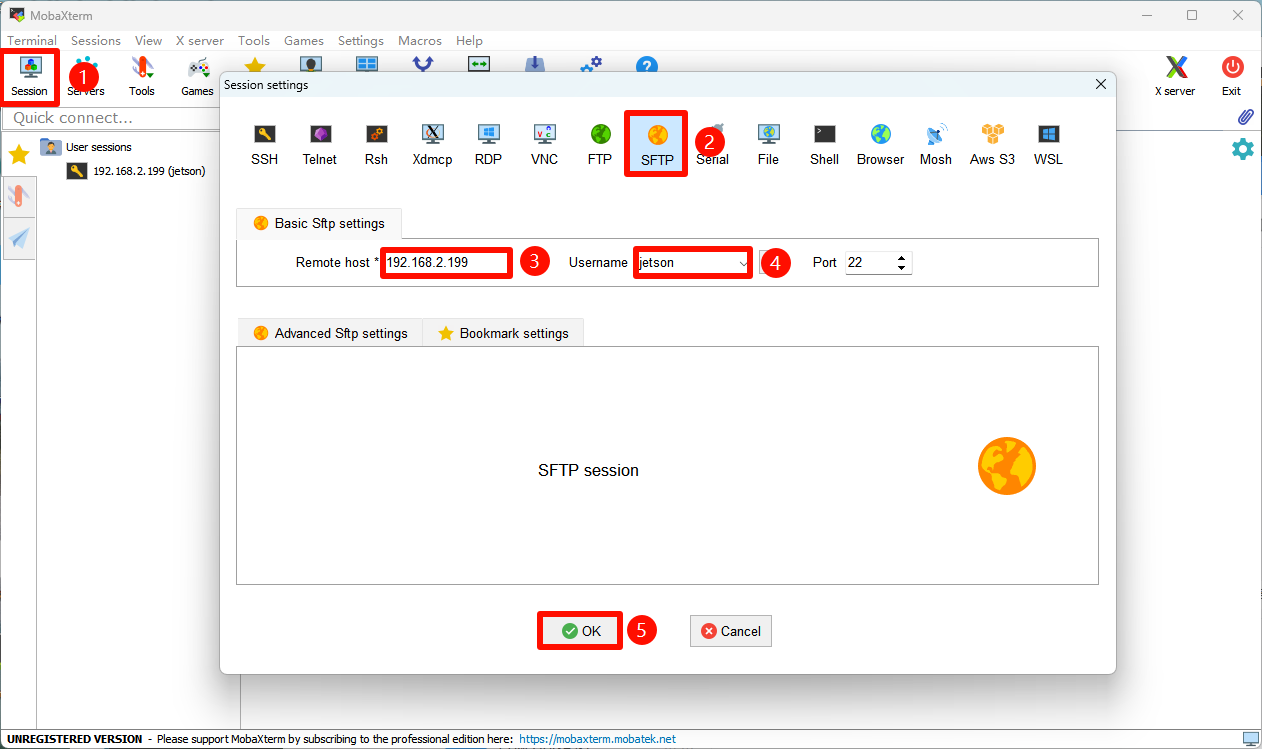Image resolution: width=1262 pixels, height=749 pixels.
Task: Open the Session toolbar button
Action: pos(29,77)
